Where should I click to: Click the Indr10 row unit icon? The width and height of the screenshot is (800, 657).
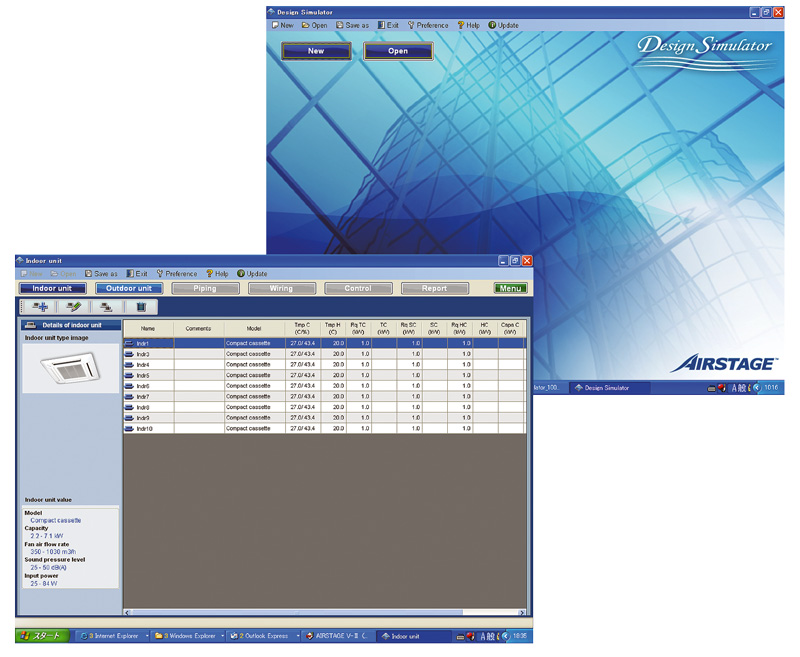tap(129, 428)
